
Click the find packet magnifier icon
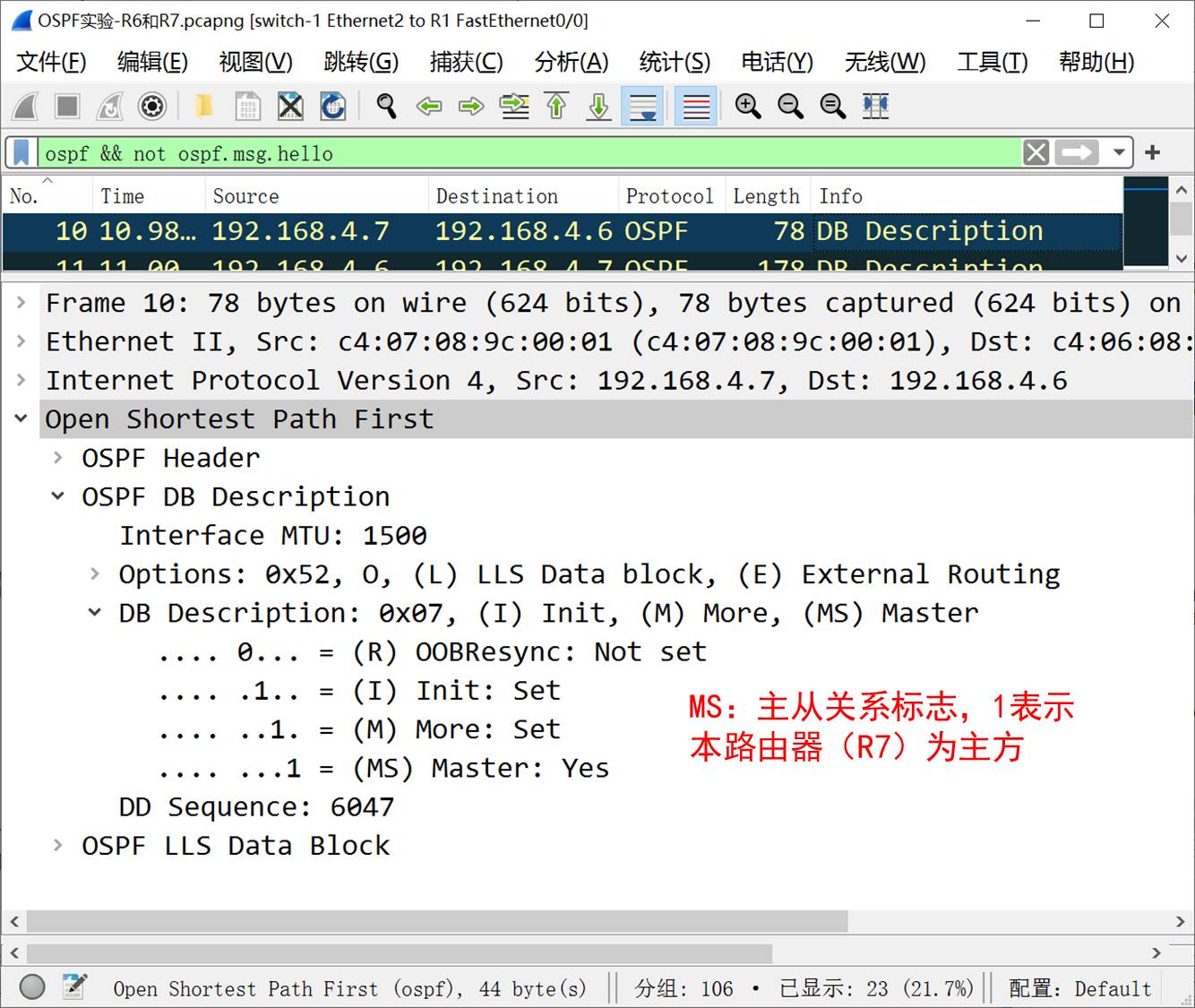click(x=386, y=107)
